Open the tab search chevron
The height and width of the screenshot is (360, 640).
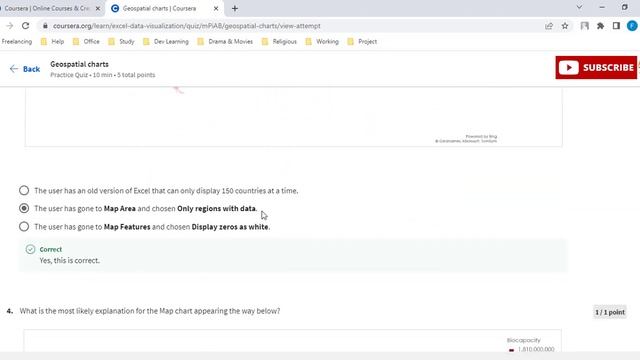point(579,7)
